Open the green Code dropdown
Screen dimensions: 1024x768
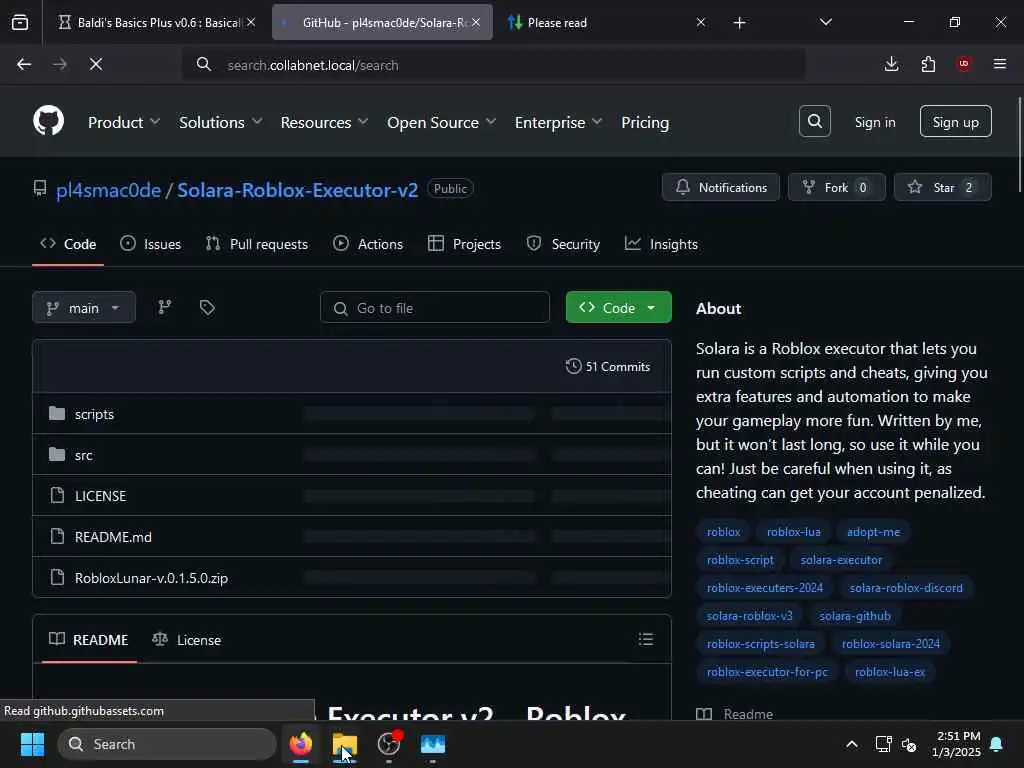[x=618, y=308]
